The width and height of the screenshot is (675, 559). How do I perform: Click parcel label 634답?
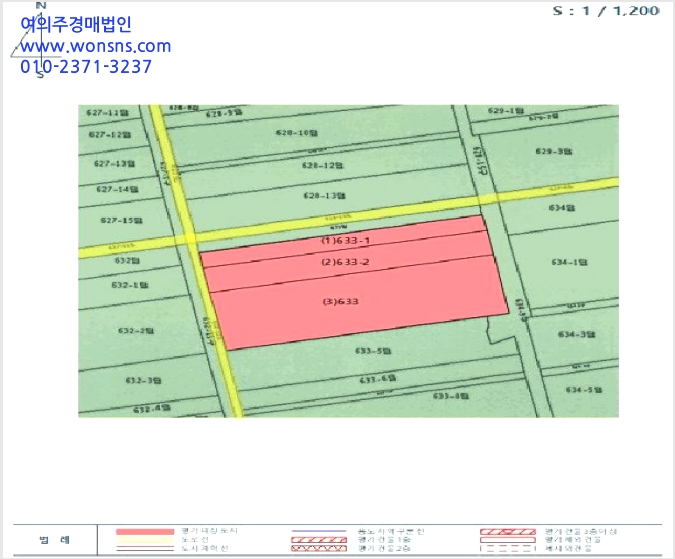pos(562,208)
